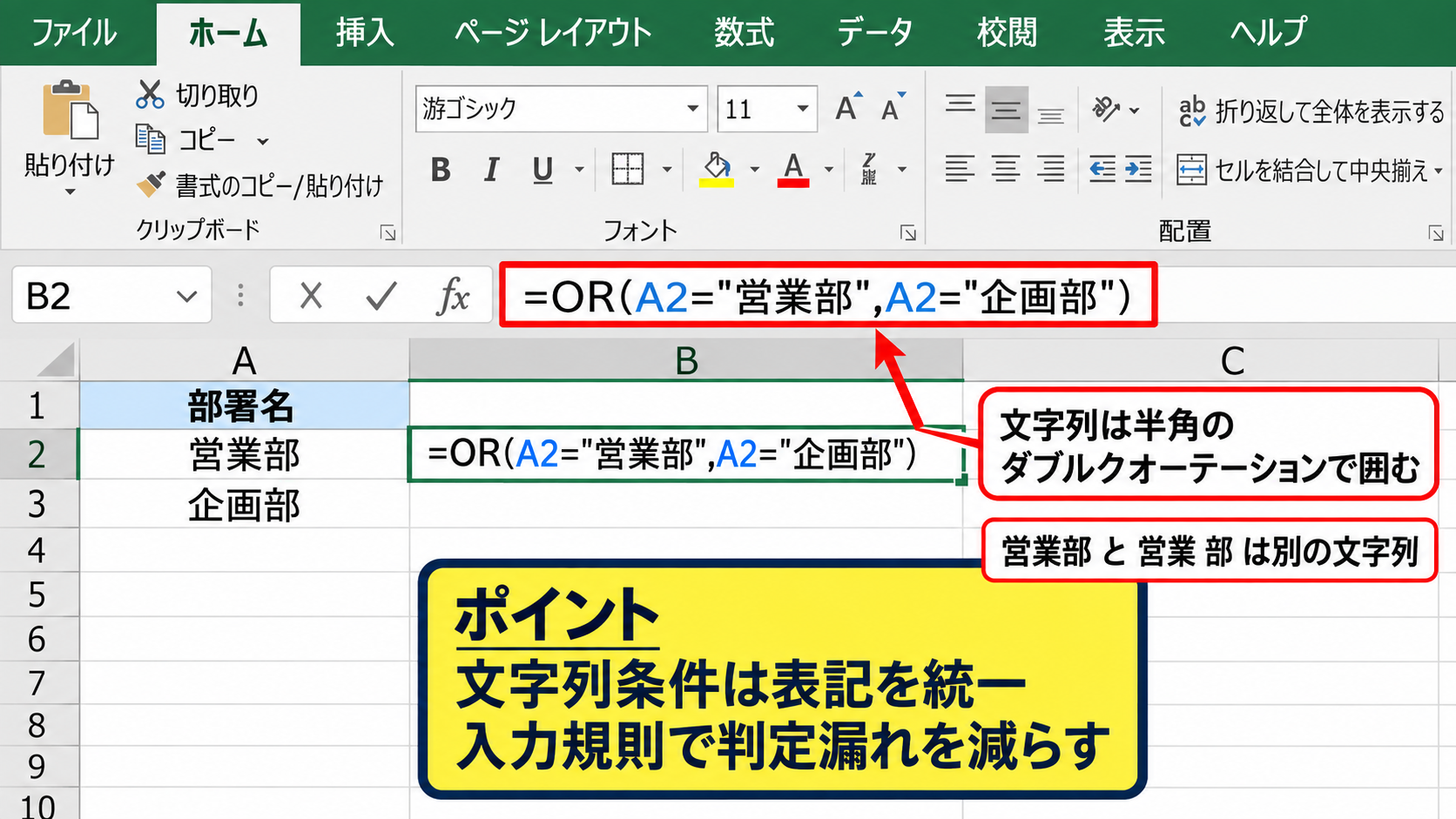This screenshot has height=819, width=1456.
Task: Click the Cut (切り取り) scissors icon
Action: point(150,94)
